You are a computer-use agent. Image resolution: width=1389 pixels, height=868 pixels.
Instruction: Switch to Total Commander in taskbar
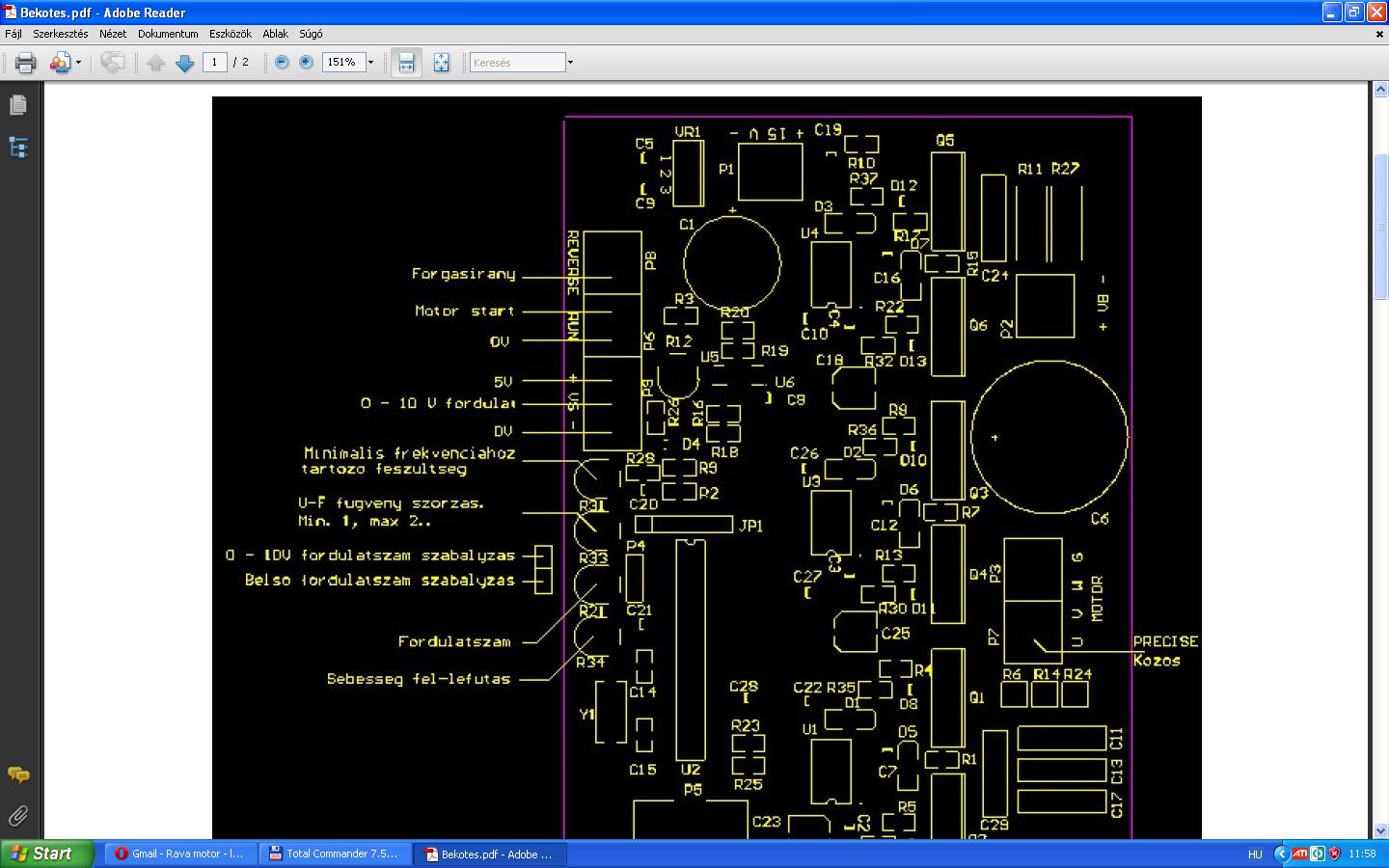click(334, 854)
